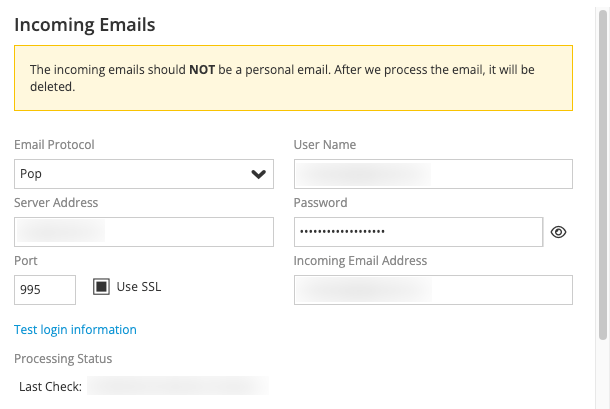The image size is (610, 409).
Task: Click the Port label text
Action: pos(26,261)
